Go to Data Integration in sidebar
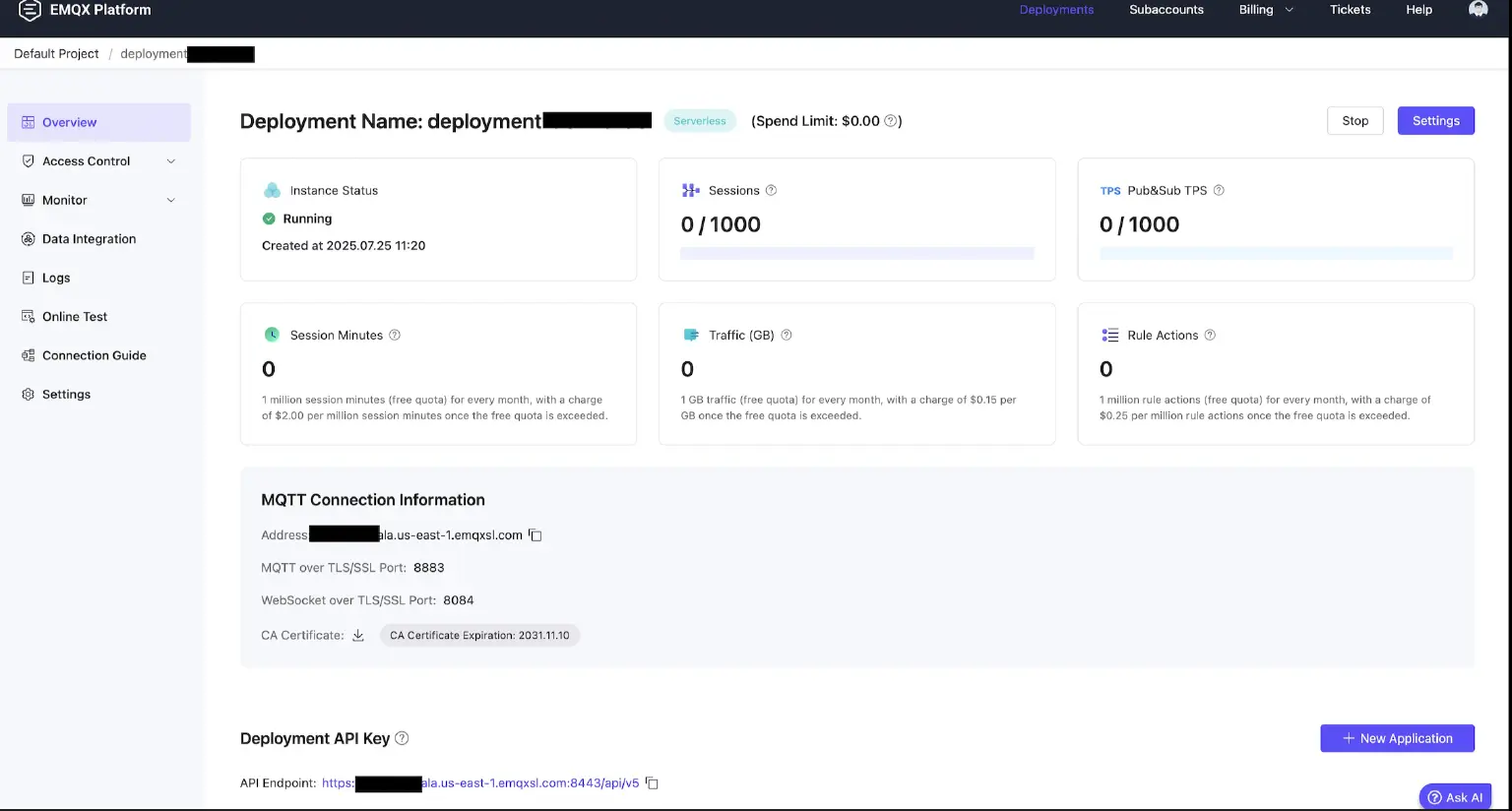 (x=89, y=239)
